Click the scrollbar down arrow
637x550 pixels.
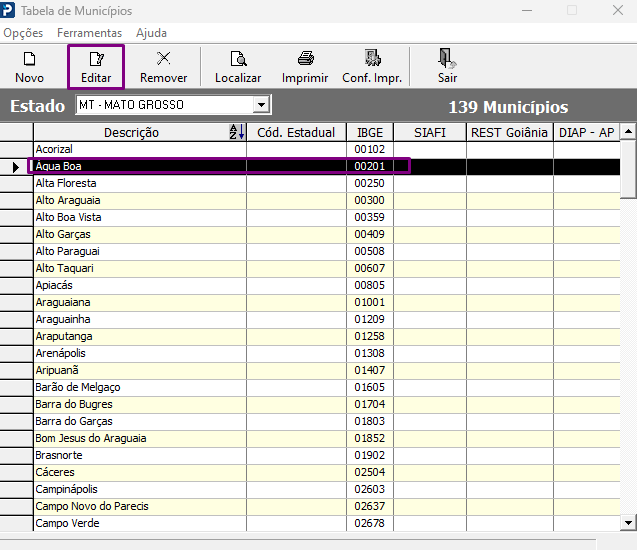(x=628, y=523)
